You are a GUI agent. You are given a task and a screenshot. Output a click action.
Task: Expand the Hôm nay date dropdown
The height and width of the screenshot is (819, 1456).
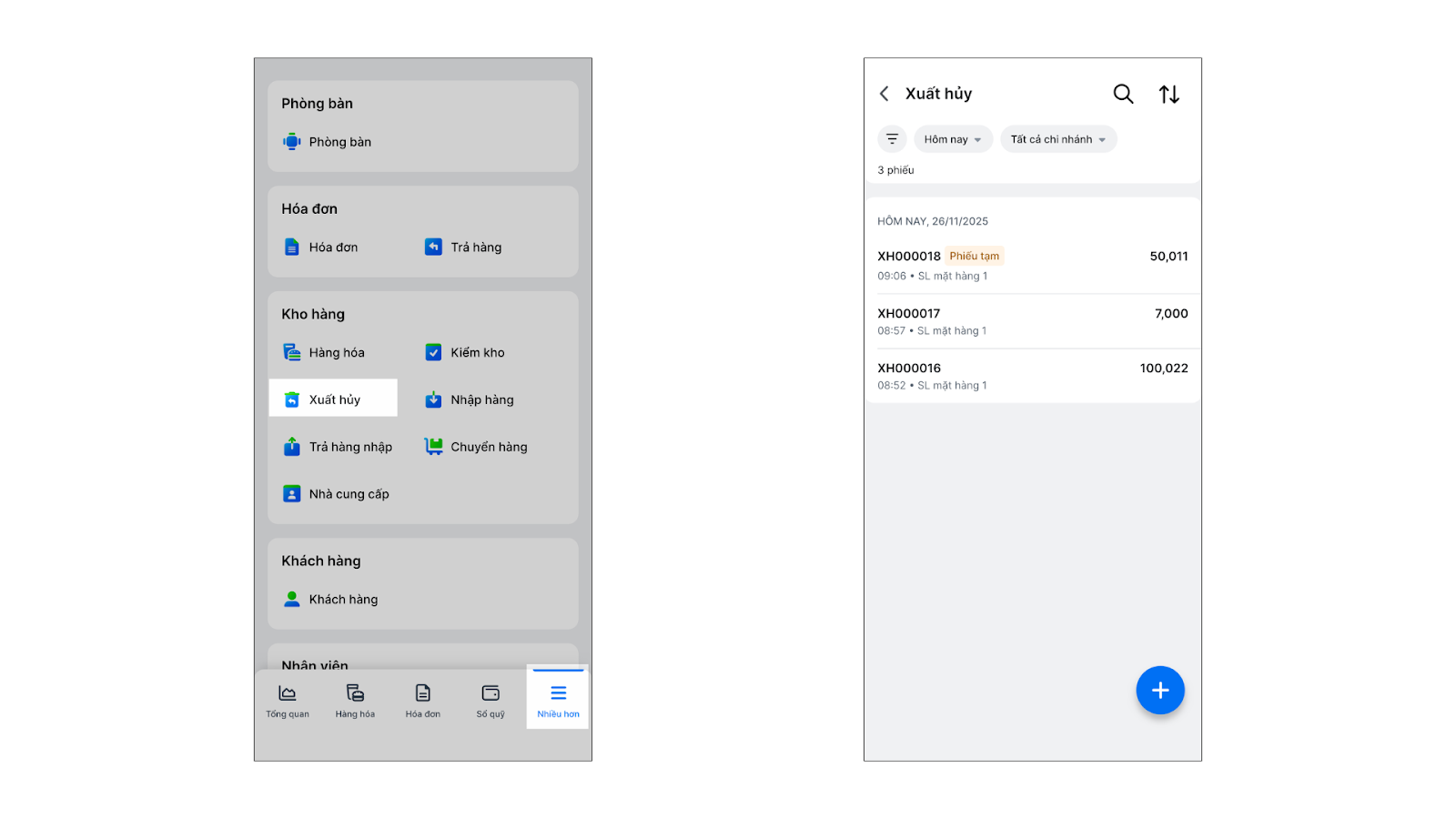point(953,139)
